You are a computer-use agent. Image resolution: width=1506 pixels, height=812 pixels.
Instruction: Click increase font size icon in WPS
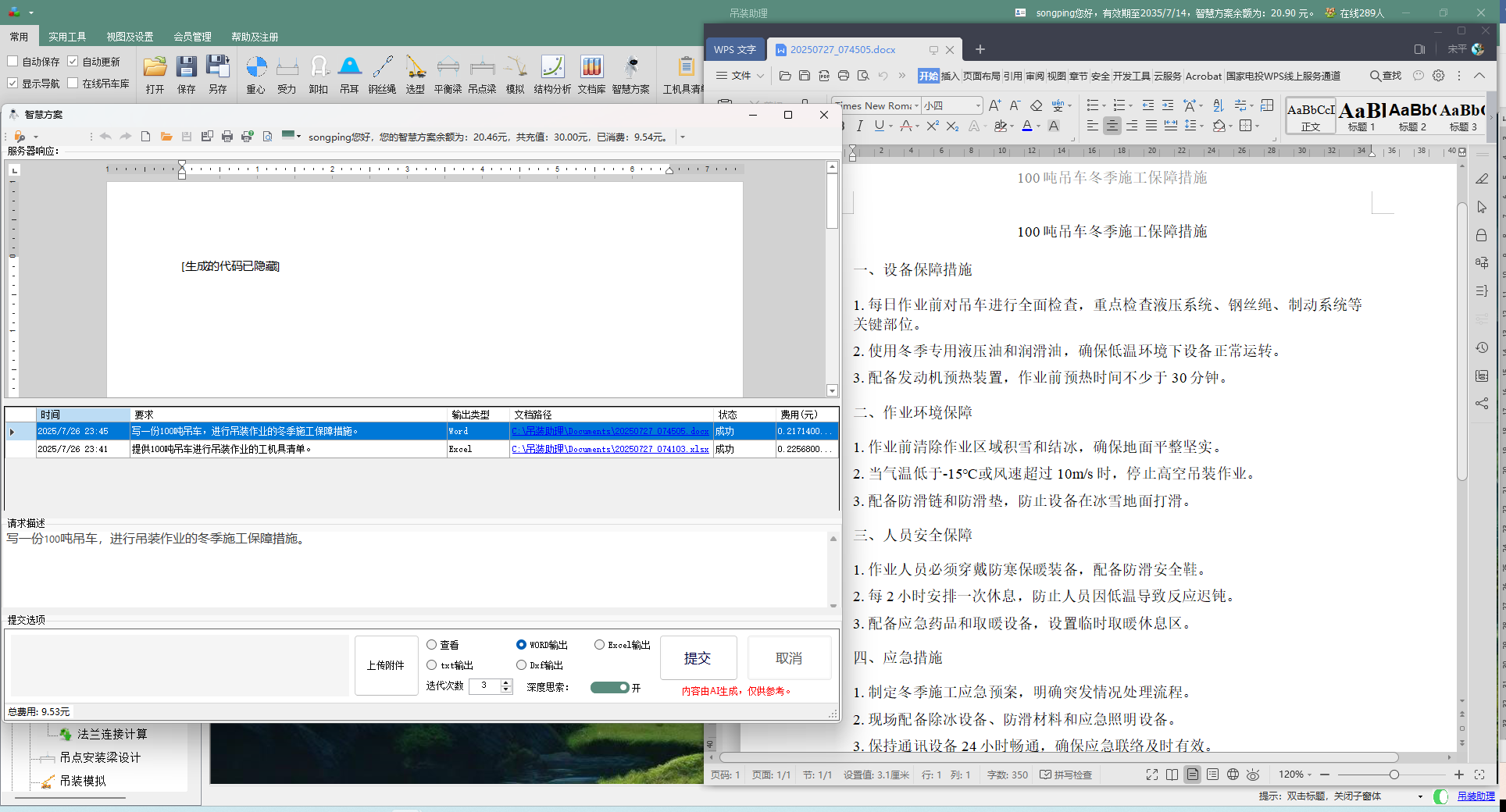994,105
